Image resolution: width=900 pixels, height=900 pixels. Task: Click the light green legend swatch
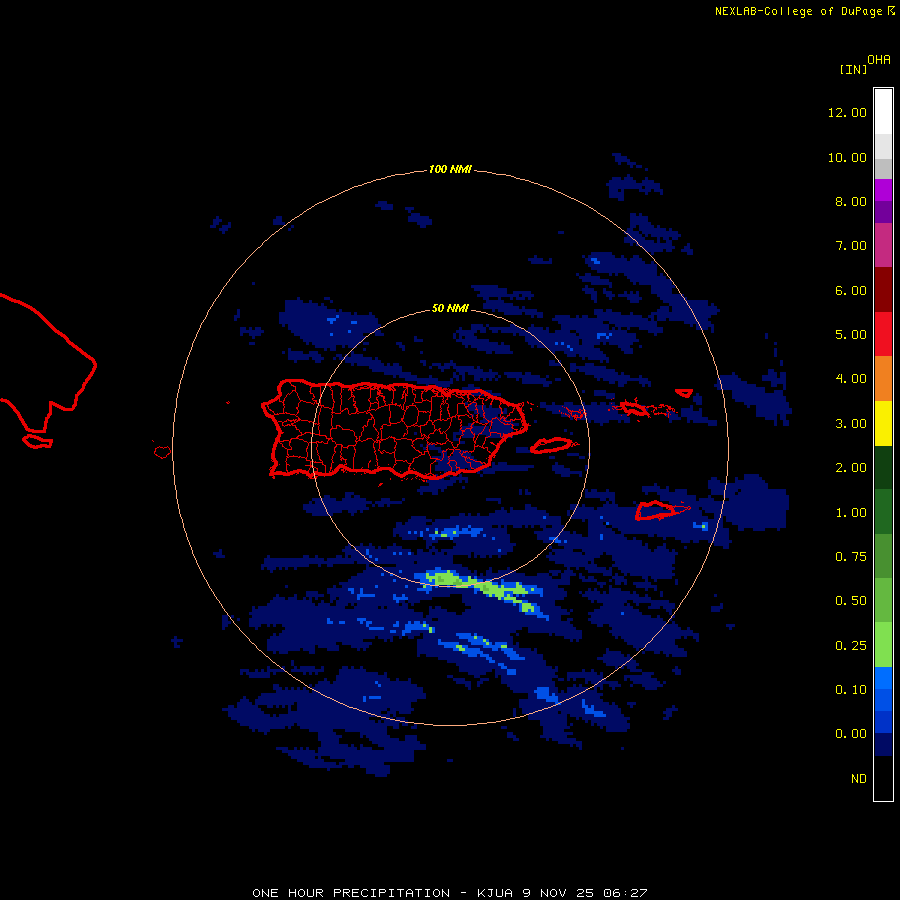click(x=883, y=645)
